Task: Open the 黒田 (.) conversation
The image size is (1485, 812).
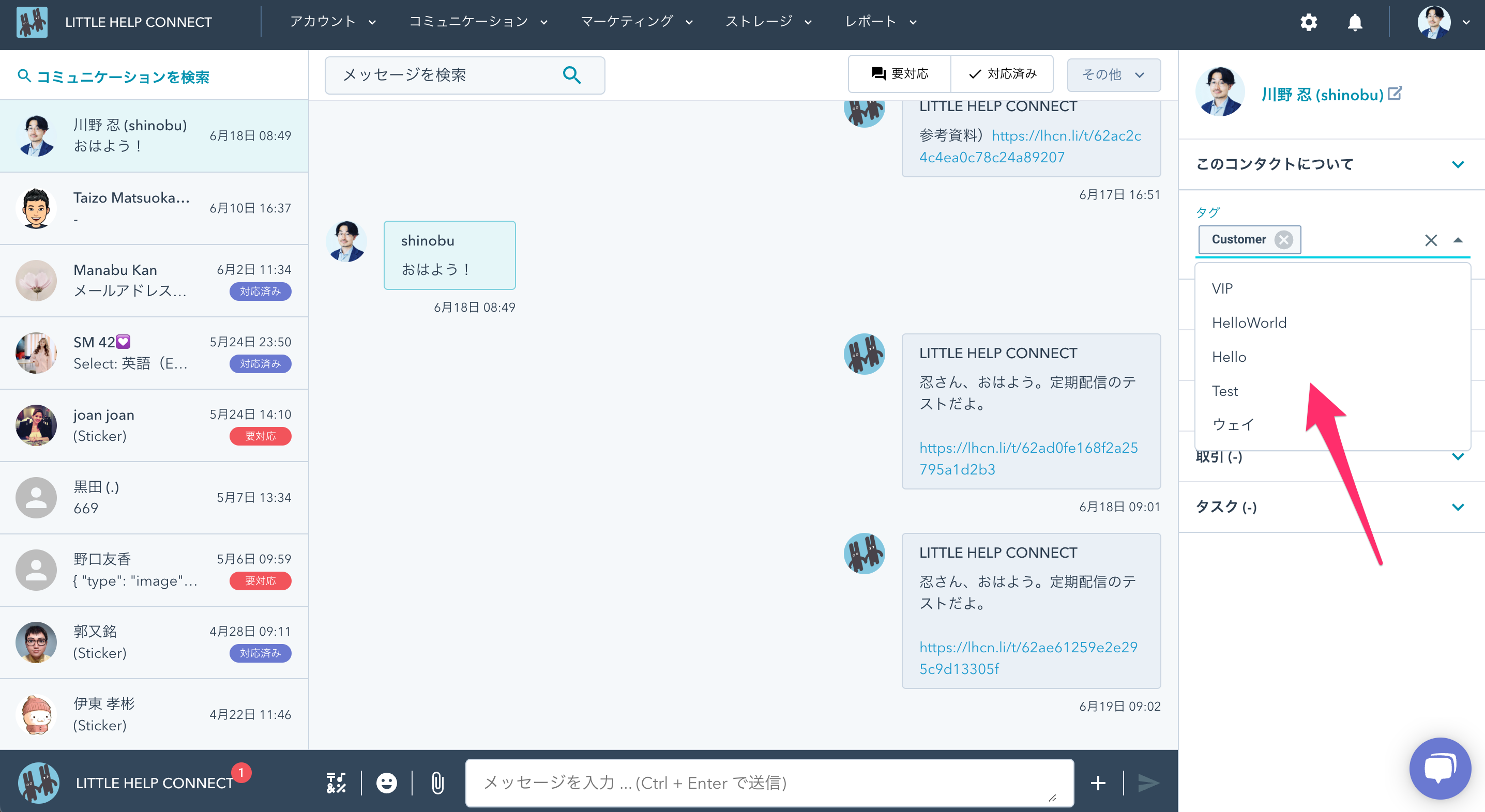Action: click(154, 497)
